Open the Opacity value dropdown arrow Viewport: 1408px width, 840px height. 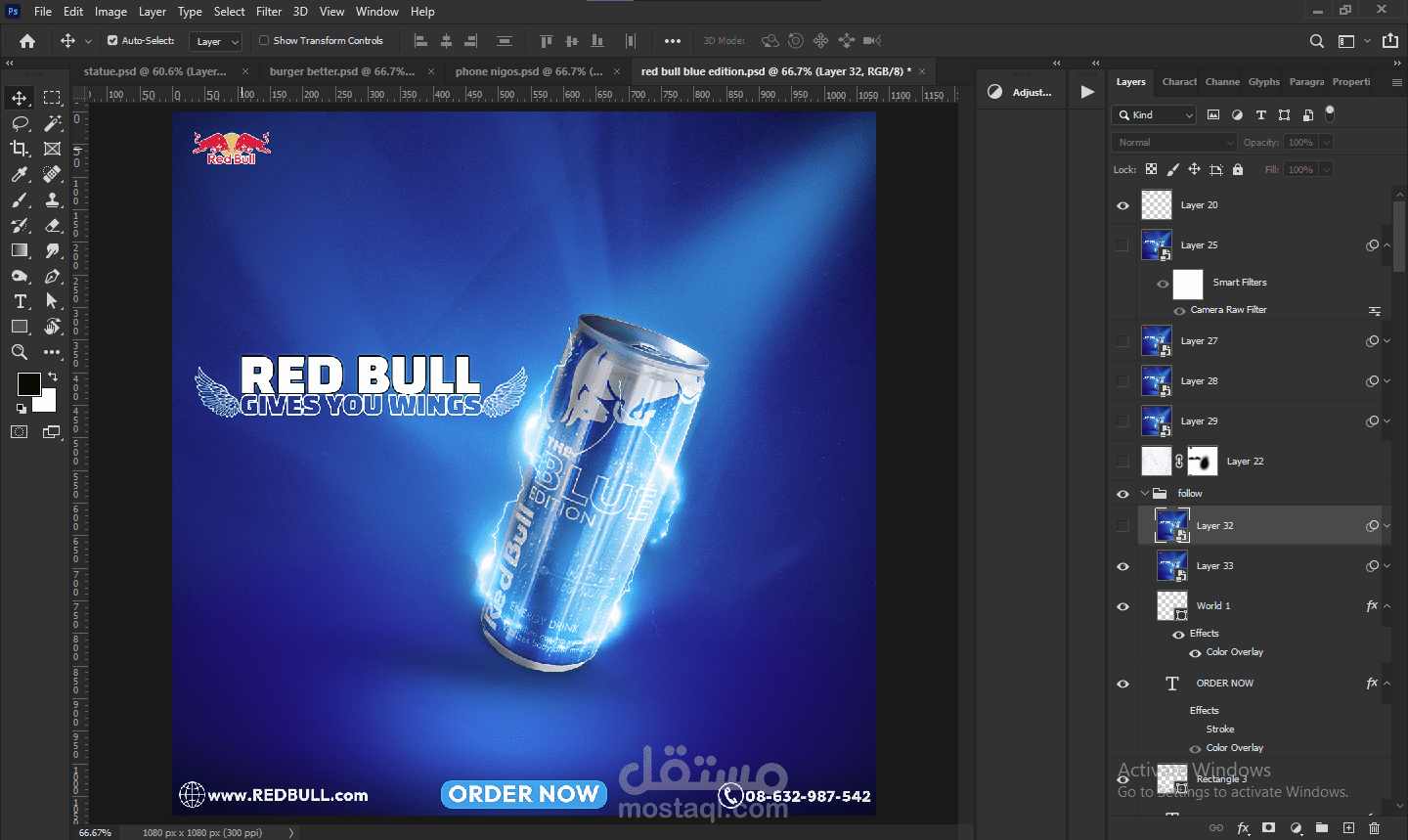coord(1327,143)
